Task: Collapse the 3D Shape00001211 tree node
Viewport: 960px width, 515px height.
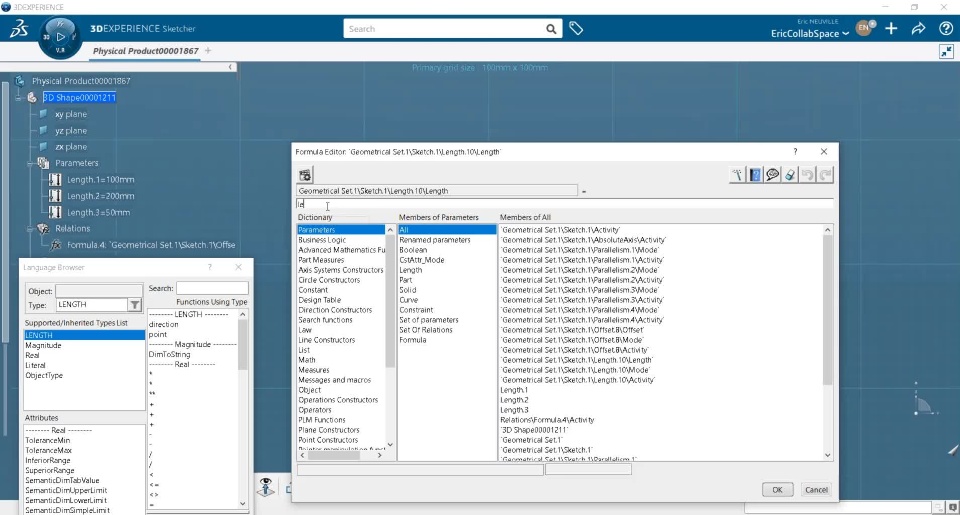Action: (x=18, y=97)
